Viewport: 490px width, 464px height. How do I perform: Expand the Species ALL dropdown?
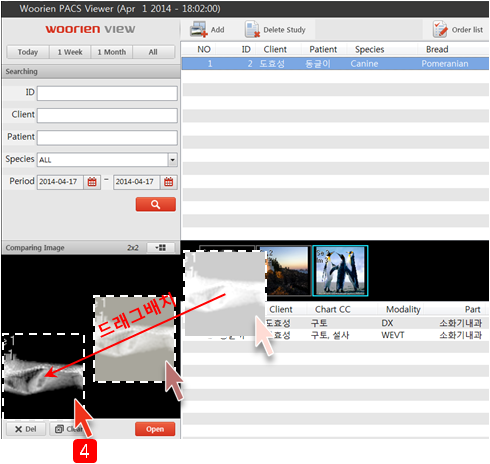(172, 160)
